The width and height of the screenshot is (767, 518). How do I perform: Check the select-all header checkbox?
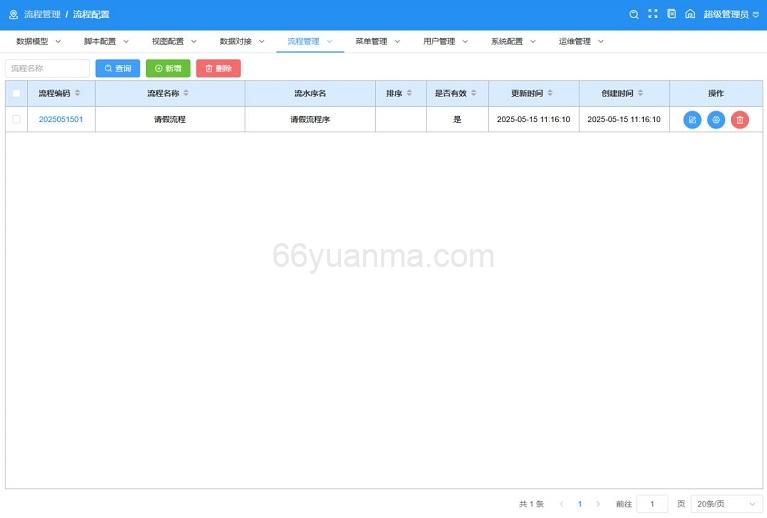click(16, 93)
